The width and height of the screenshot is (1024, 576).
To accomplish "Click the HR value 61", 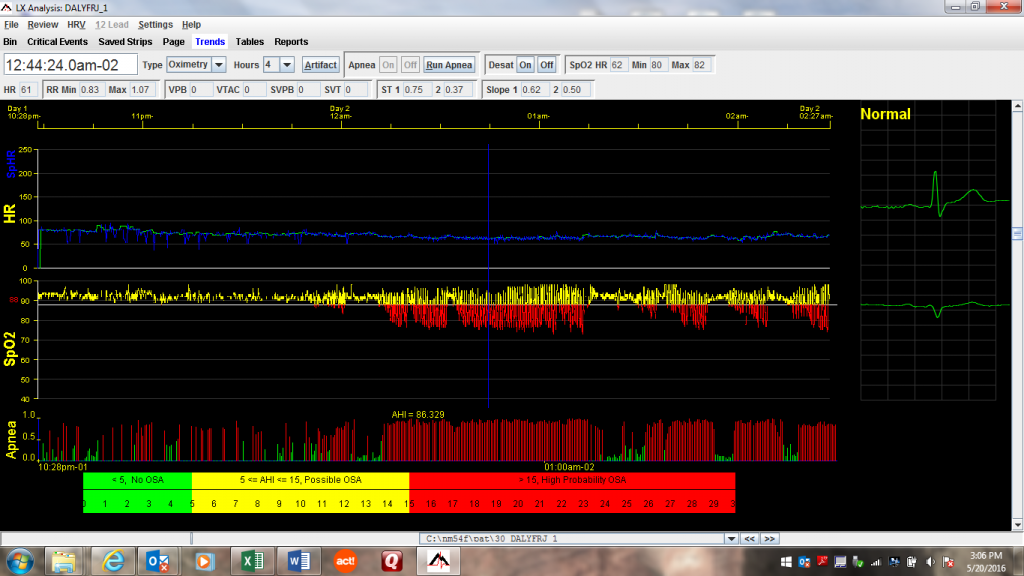I will pyautogui.click(x=27, y=89).
